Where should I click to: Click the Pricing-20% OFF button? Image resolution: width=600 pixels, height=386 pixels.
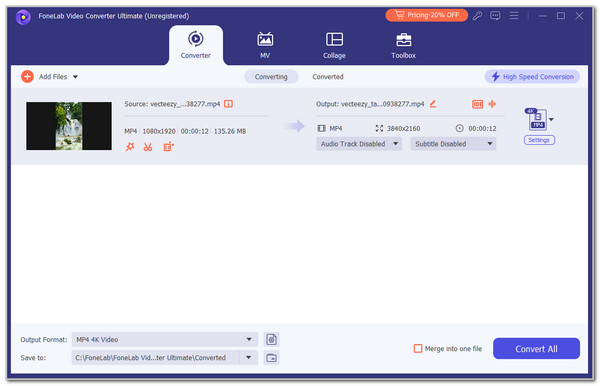[x=426, y=15]
